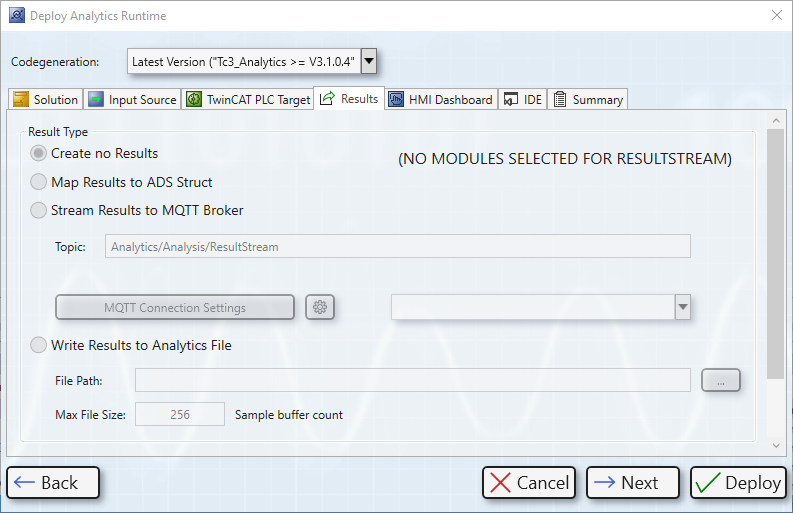Open the Input Source tab
The height and width of the screenshot is (513, 793).
[x=132, y=99]
